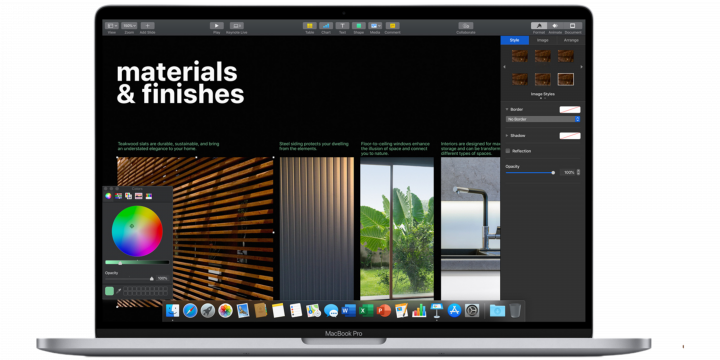Open Safari from the Dock
The height and width of the screenshot is (360, 720).
(x=190, y=311)
